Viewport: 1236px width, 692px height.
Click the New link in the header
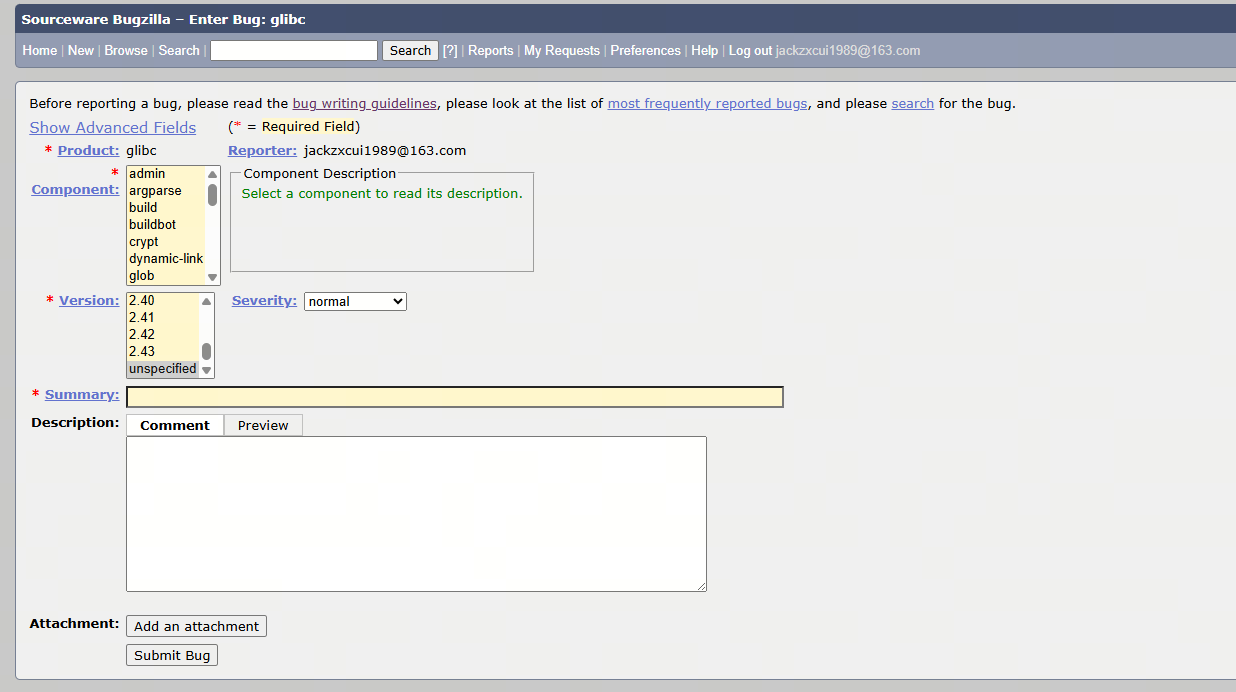pos(81,51)
